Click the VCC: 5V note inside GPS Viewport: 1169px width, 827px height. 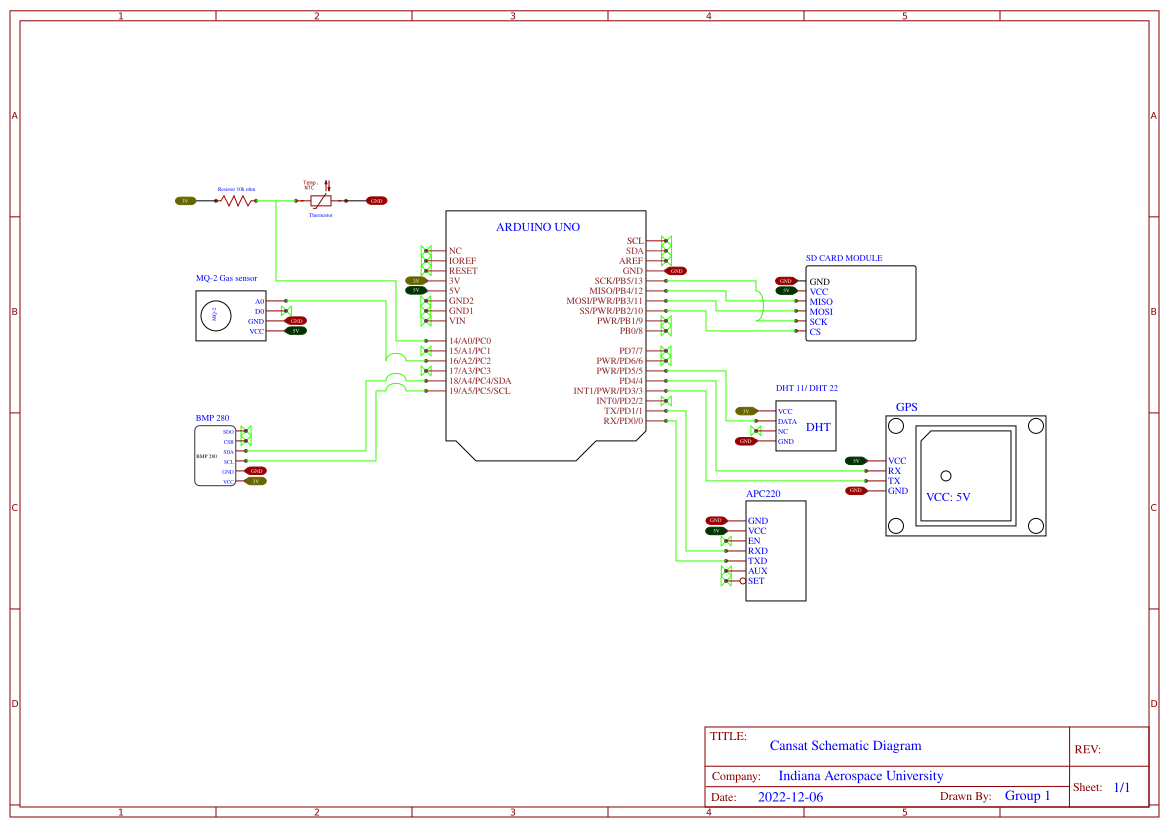coord(948,497)
